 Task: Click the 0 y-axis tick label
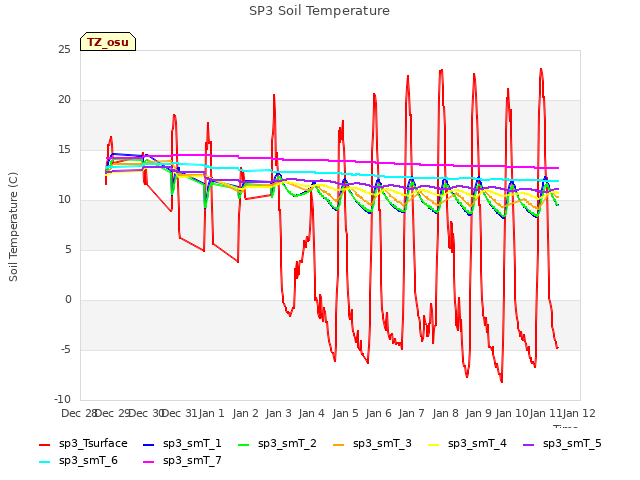tap(68, 300)
